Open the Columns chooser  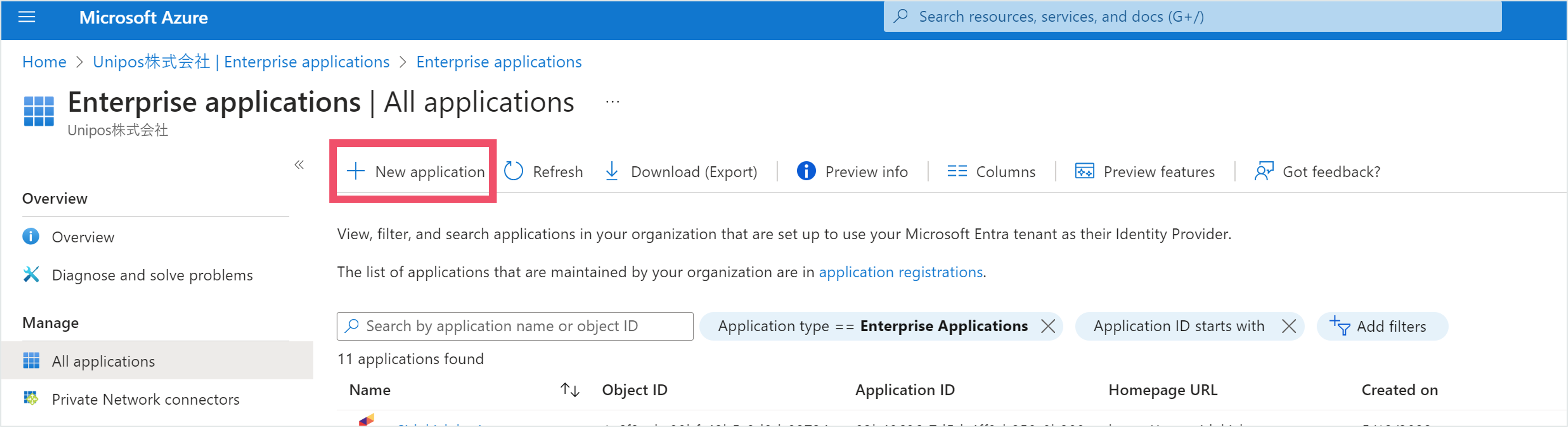(x=991, y=171)
